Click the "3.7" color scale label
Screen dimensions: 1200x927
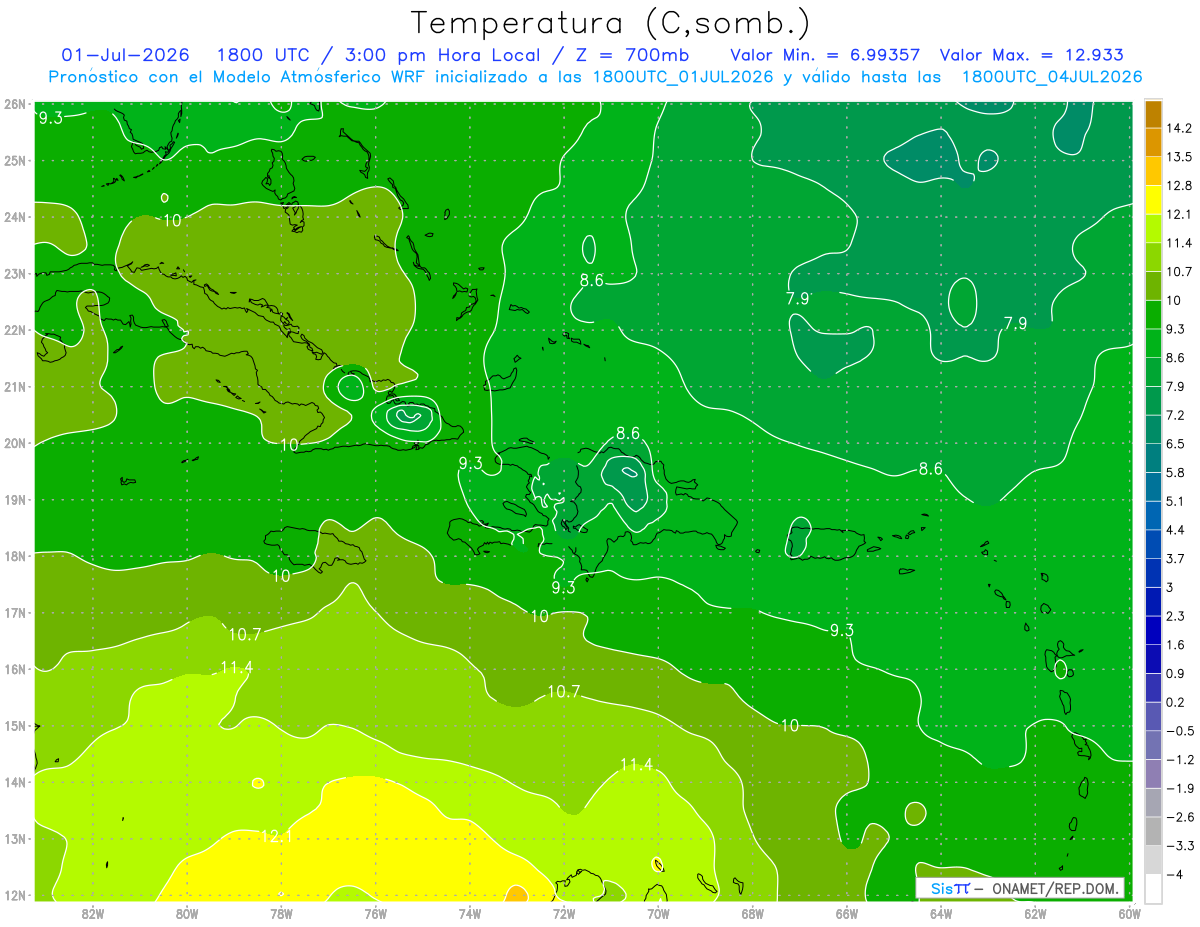[x=1176, y=559]
